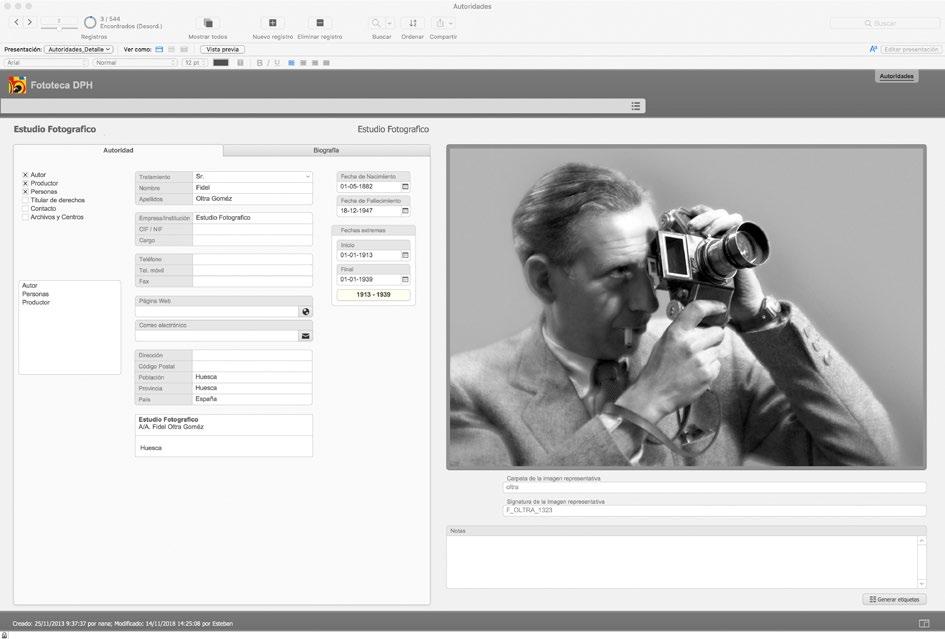Open the Presentación layout dropdown

pyautogui.click(x=78, y=49)
